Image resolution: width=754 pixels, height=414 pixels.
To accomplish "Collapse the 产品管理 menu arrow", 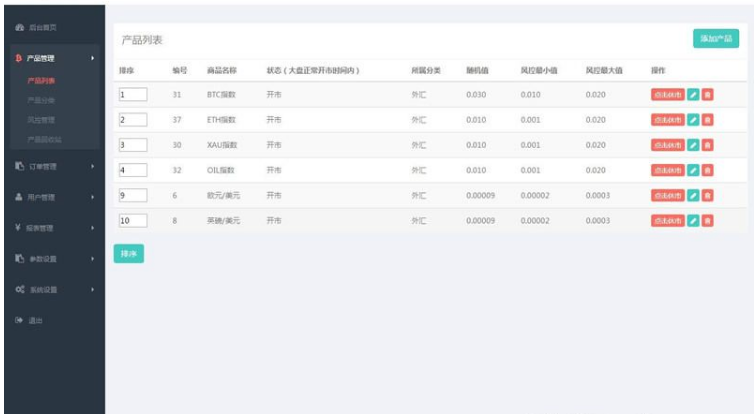I will (92, 58).
